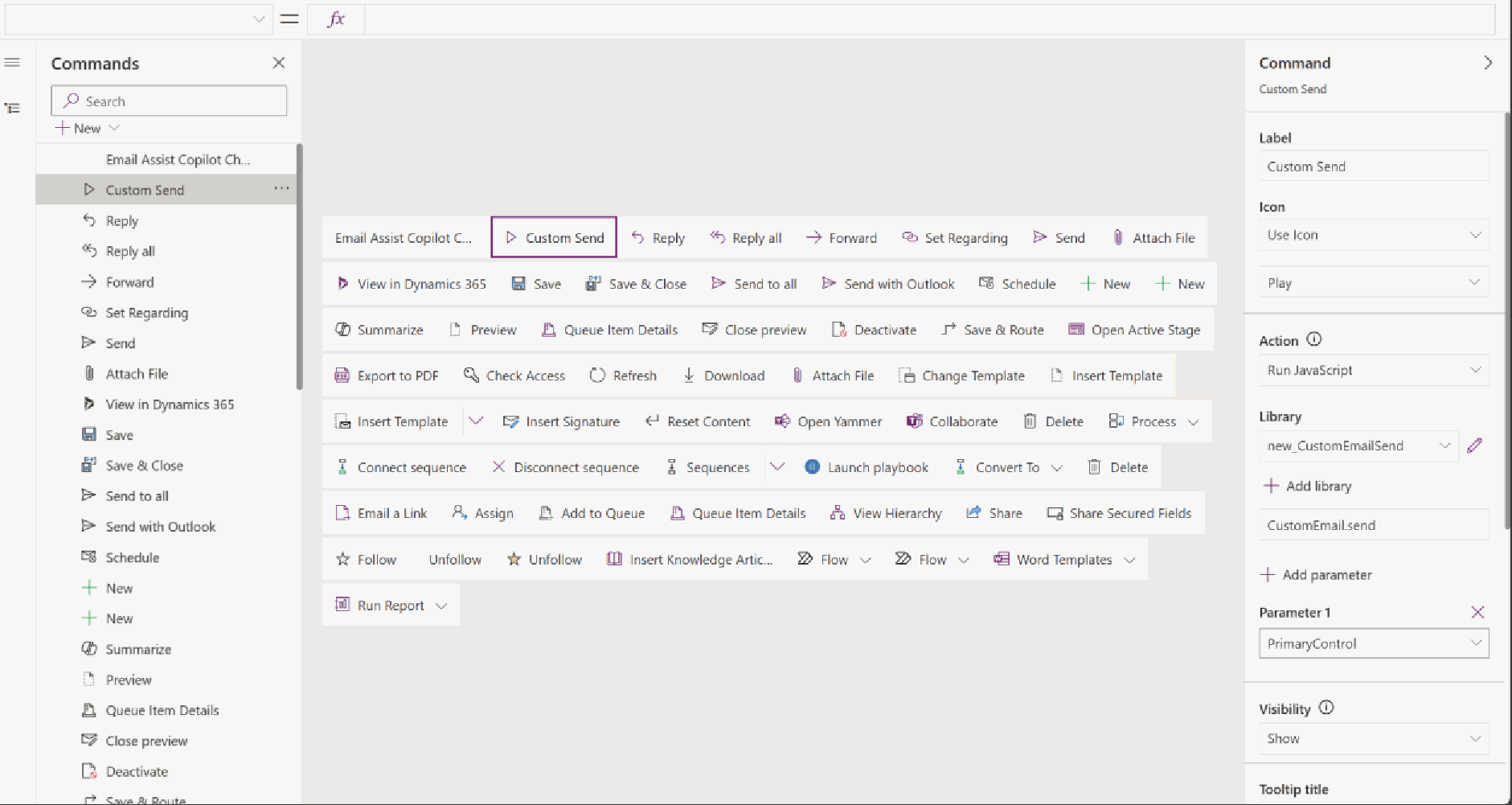Select the Change Template command

click(961, 376)
